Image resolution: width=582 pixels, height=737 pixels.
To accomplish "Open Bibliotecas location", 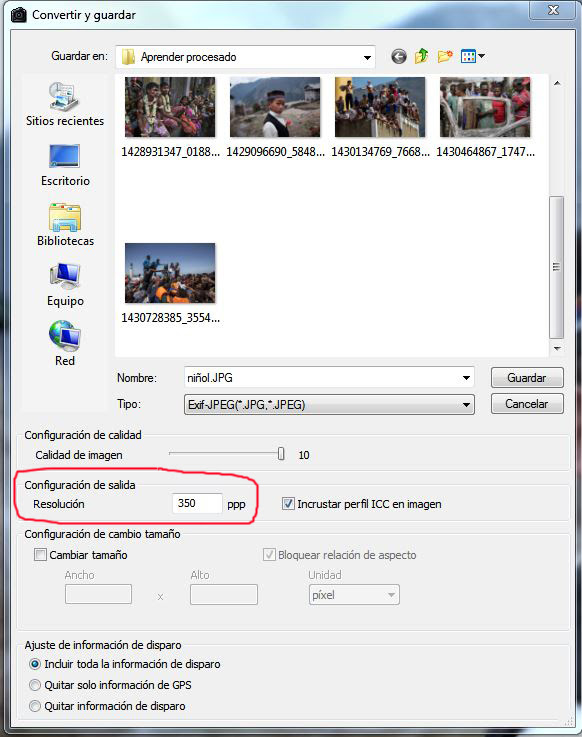I will [x=65, y=225].
